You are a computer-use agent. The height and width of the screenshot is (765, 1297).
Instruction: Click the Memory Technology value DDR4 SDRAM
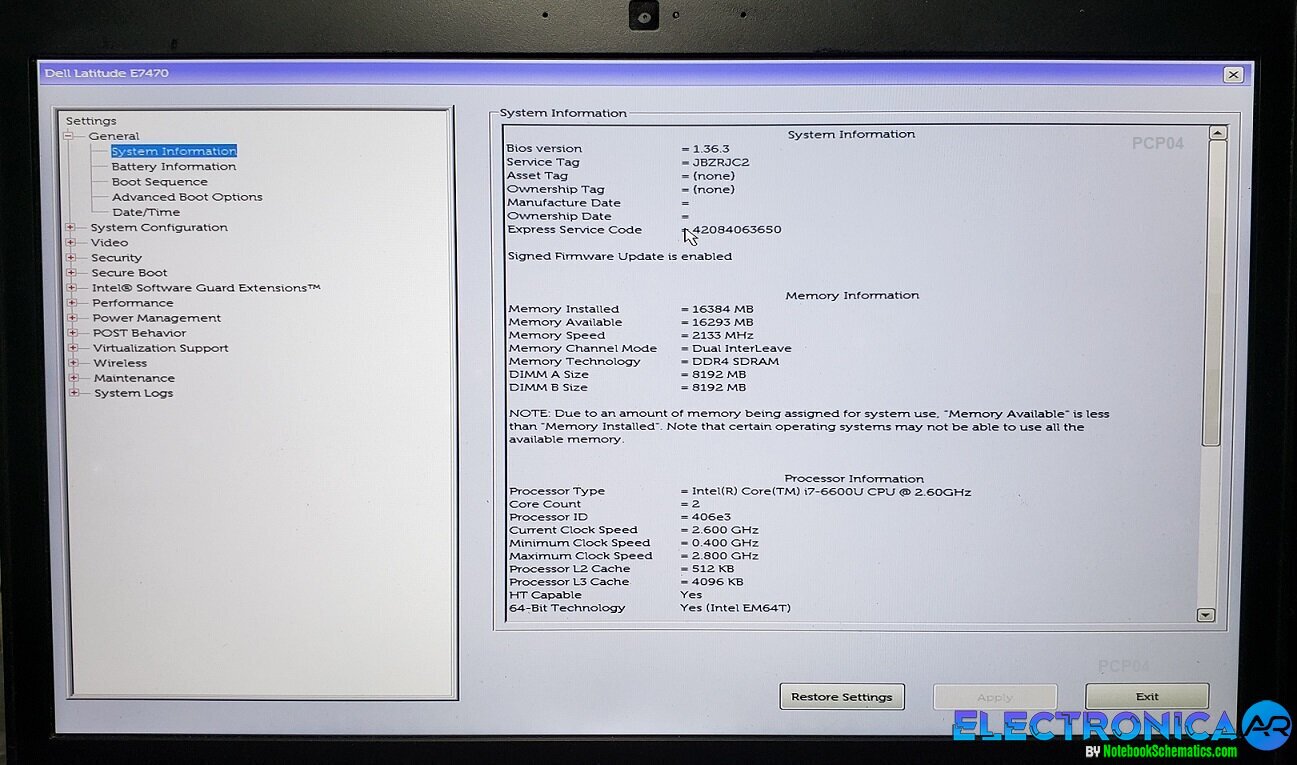pyautogui.click(x=735, y=361)
